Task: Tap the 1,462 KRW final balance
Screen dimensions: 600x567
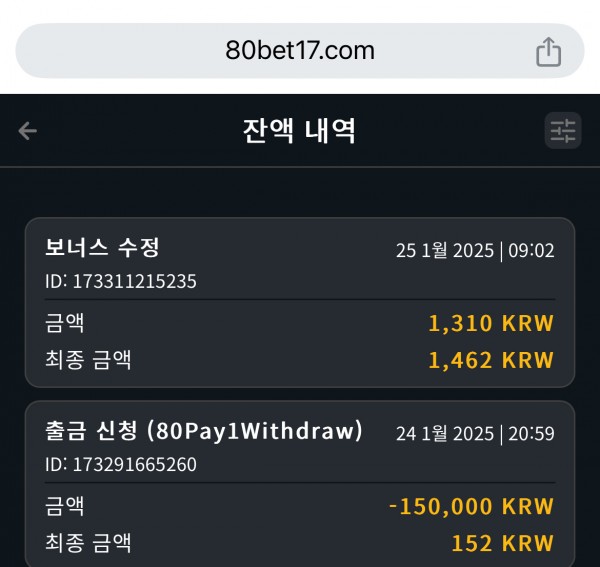Action: point(491,360)
